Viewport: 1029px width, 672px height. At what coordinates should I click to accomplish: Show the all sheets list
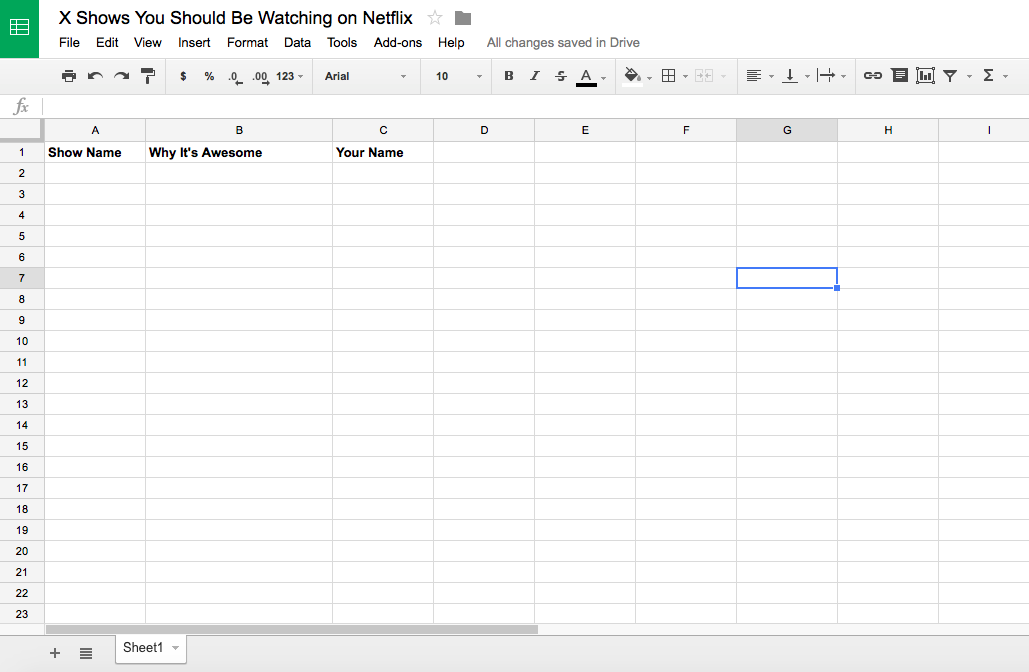(x=86, y=653)
